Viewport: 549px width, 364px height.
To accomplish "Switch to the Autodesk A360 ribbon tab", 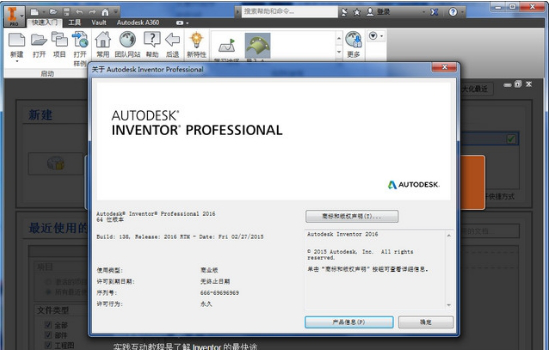I will pyautogui.click(x=138, y=22).
